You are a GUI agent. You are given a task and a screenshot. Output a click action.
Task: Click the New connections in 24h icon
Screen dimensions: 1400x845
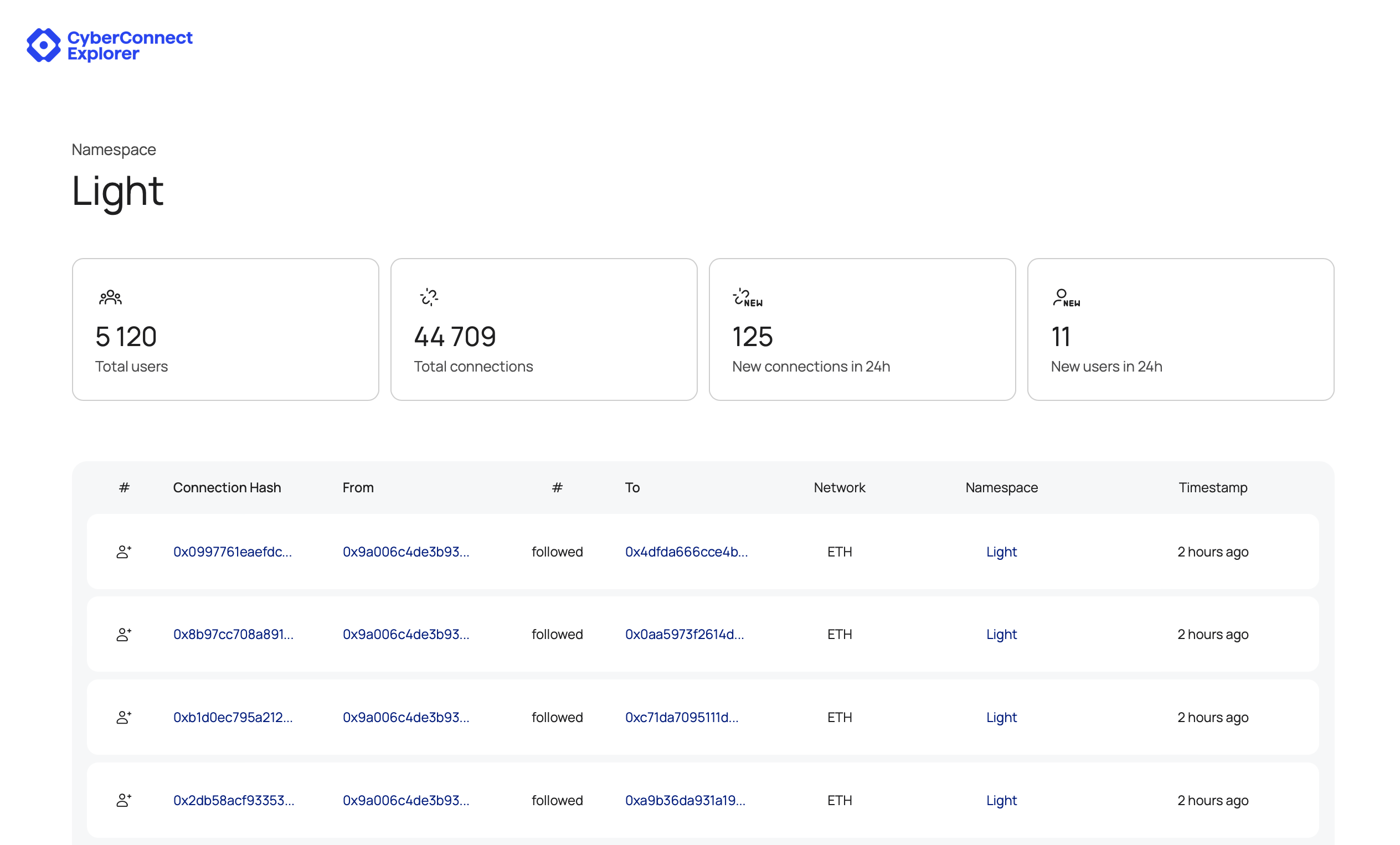[748, 297]
